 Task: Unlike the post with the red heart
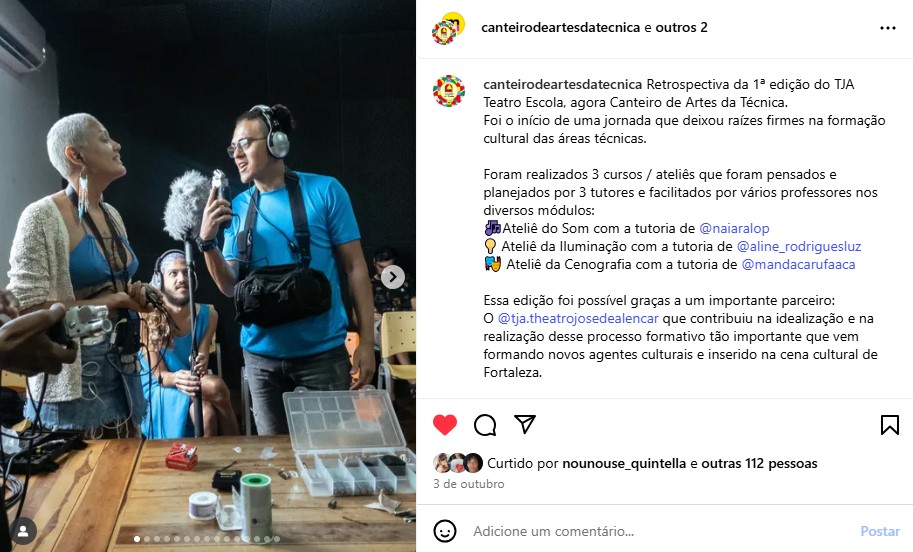click(x=445, y=424)
